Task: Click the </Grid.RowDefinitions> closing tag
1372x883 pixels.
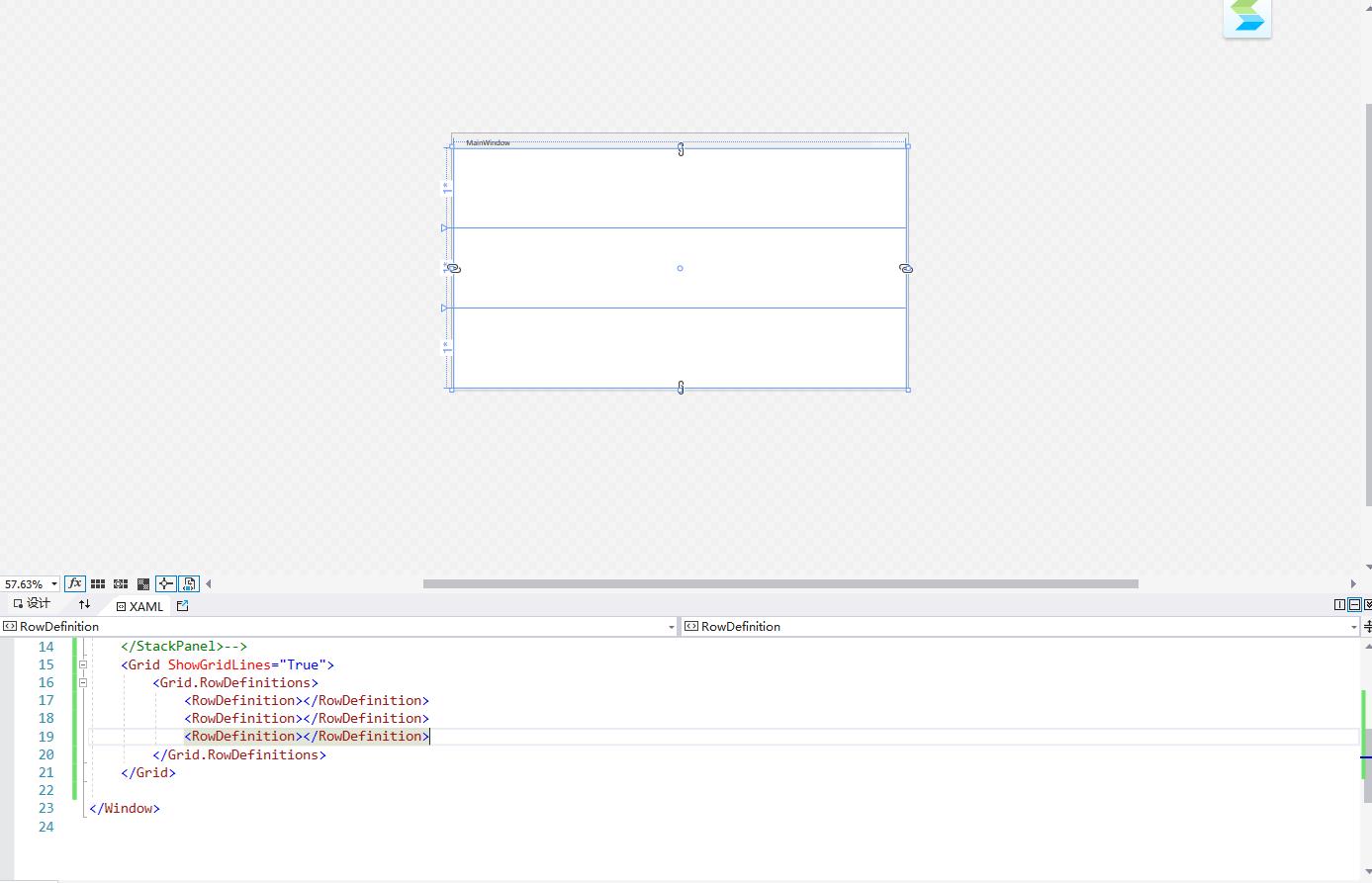Action: pyautogui.click(x=239, y=754)
